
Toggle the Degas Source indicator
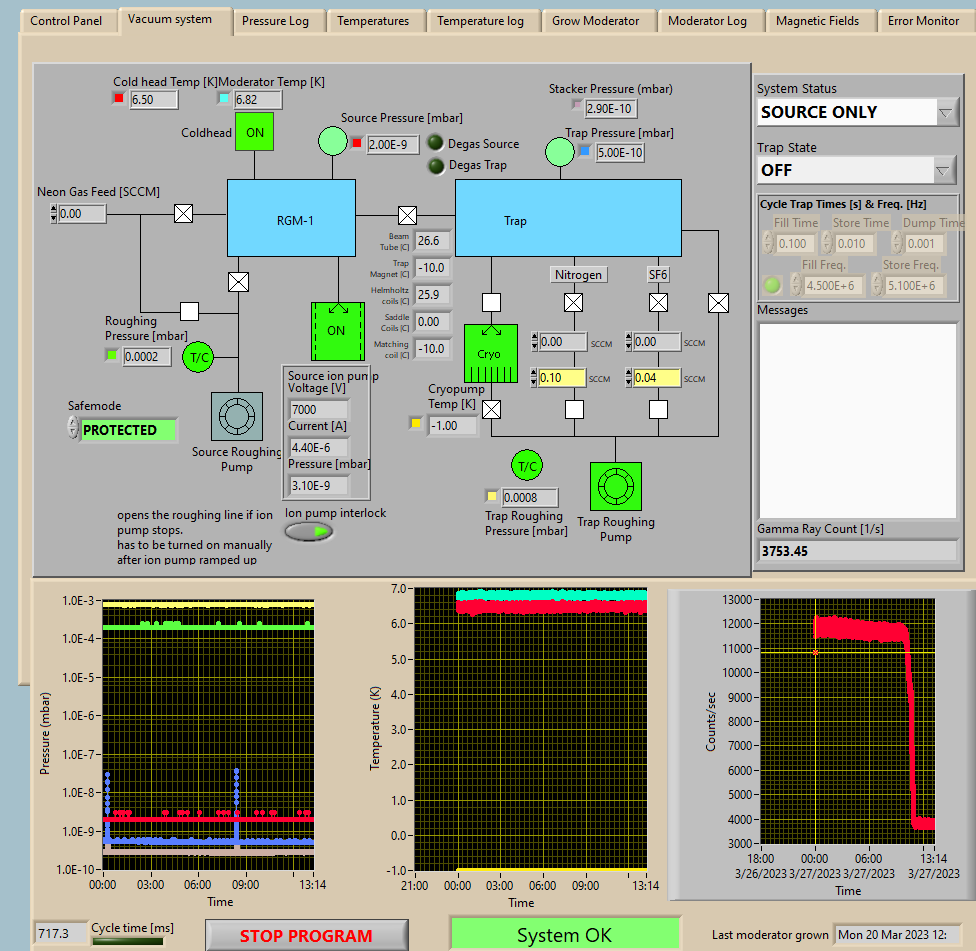[x=437, y=144]
